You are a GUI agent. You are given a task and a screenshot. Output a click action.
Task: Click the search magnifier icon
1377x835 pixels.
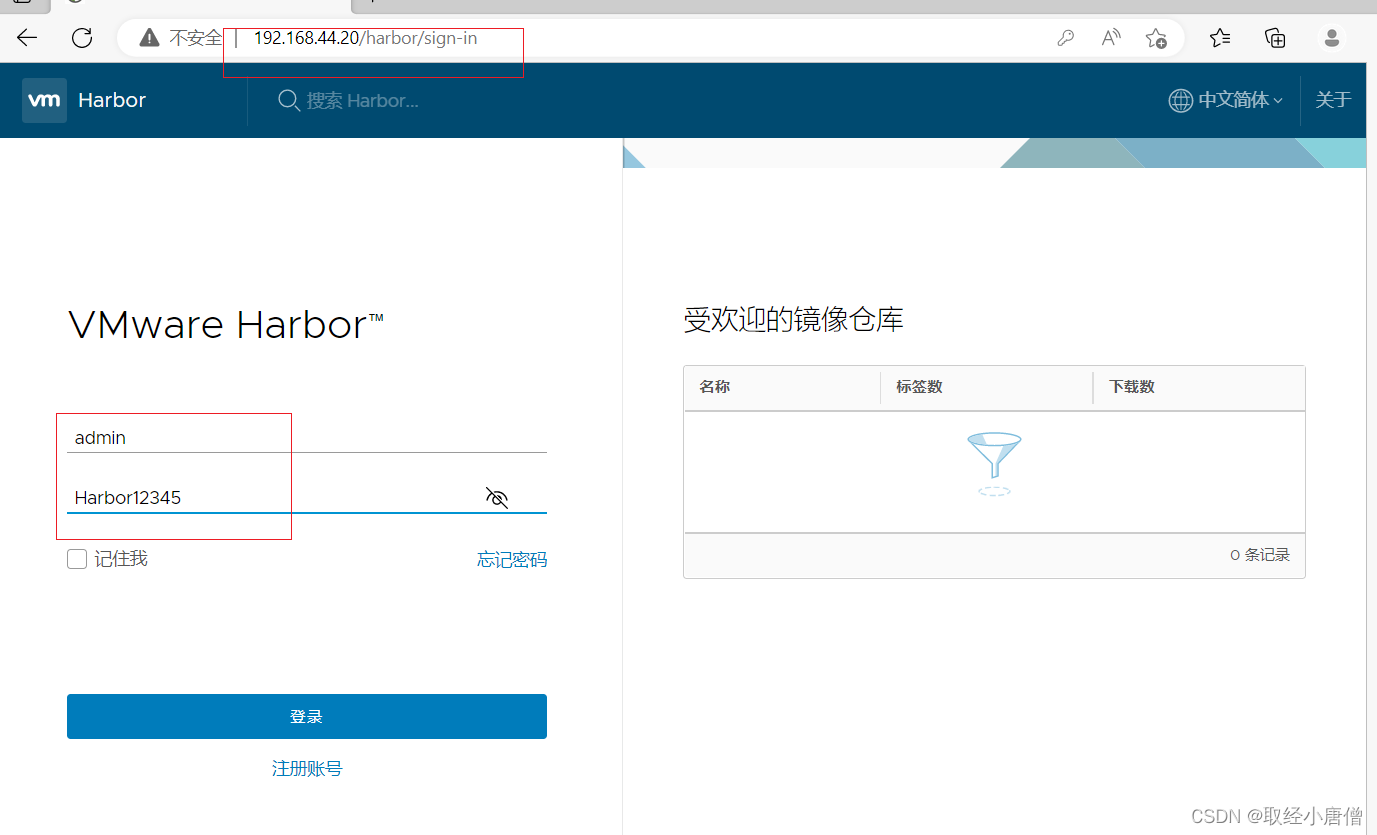click(x=289, y=101)
